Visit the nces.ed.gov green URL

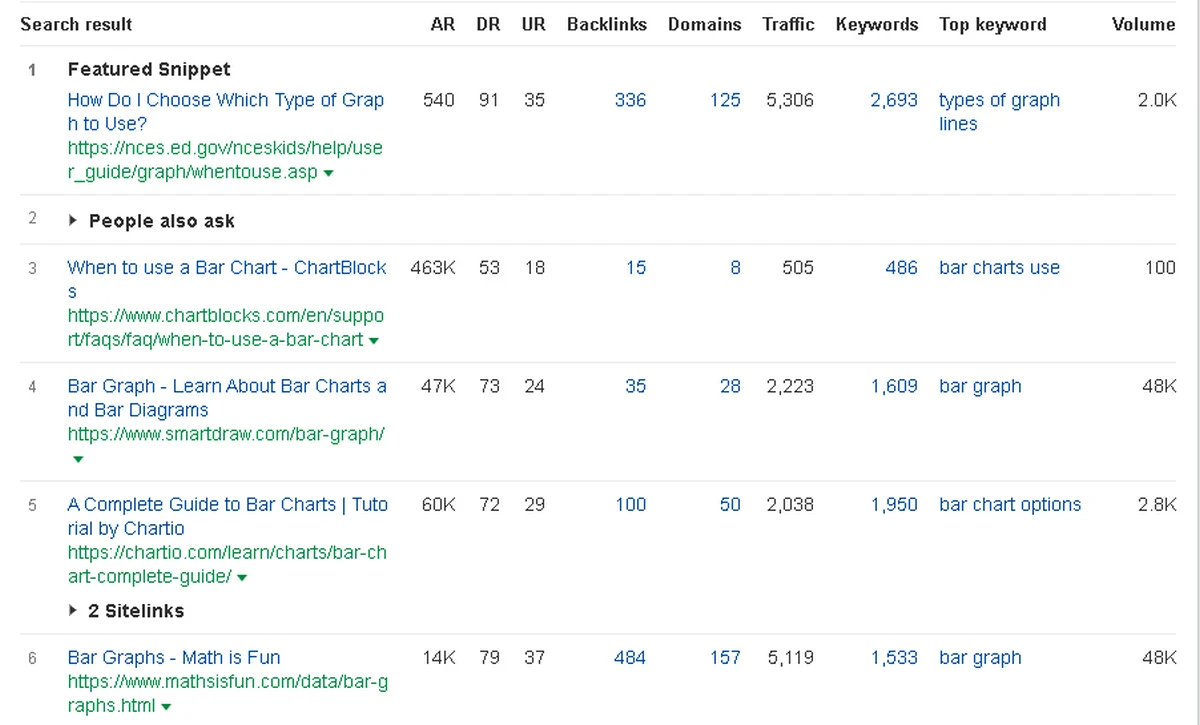coord(225,160)
